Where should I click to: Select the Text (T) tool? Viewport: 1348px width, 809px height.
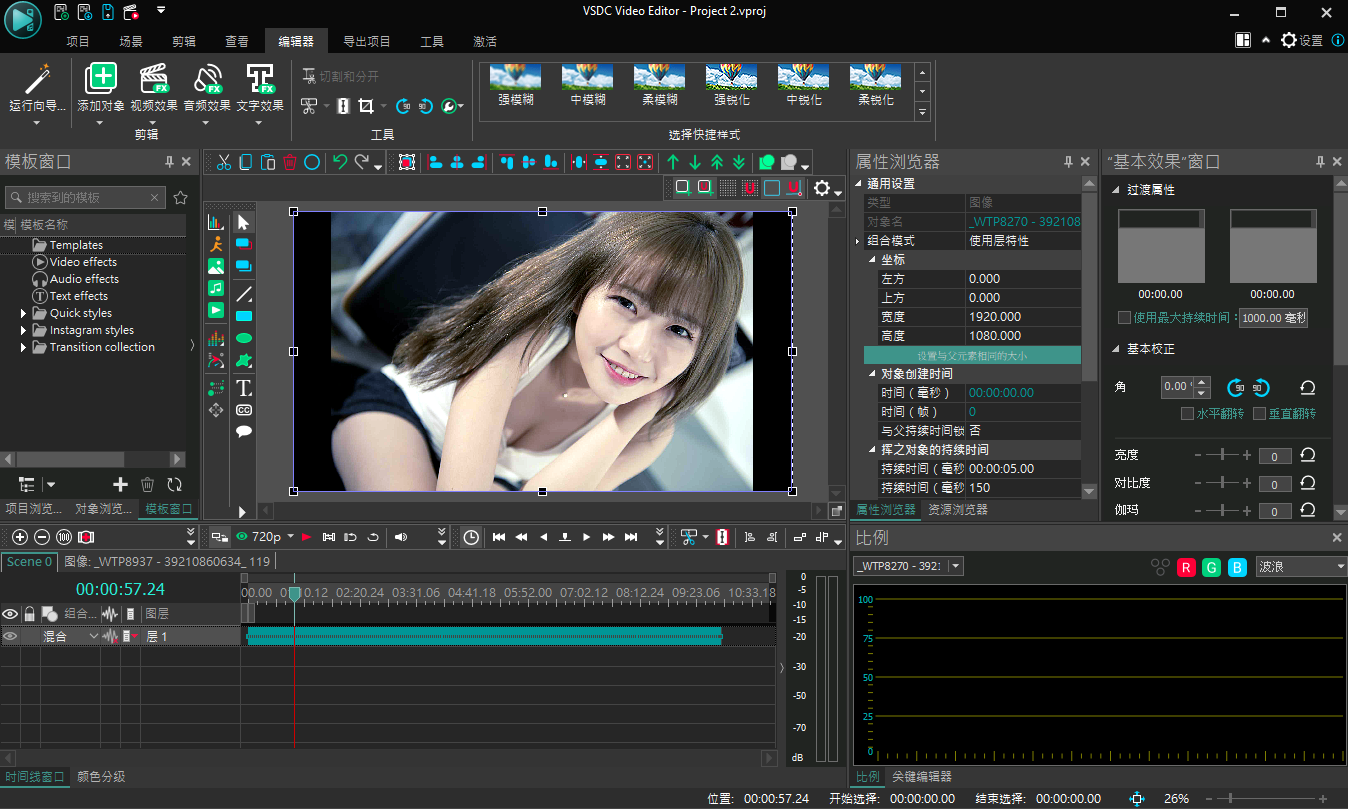(243, 387)
